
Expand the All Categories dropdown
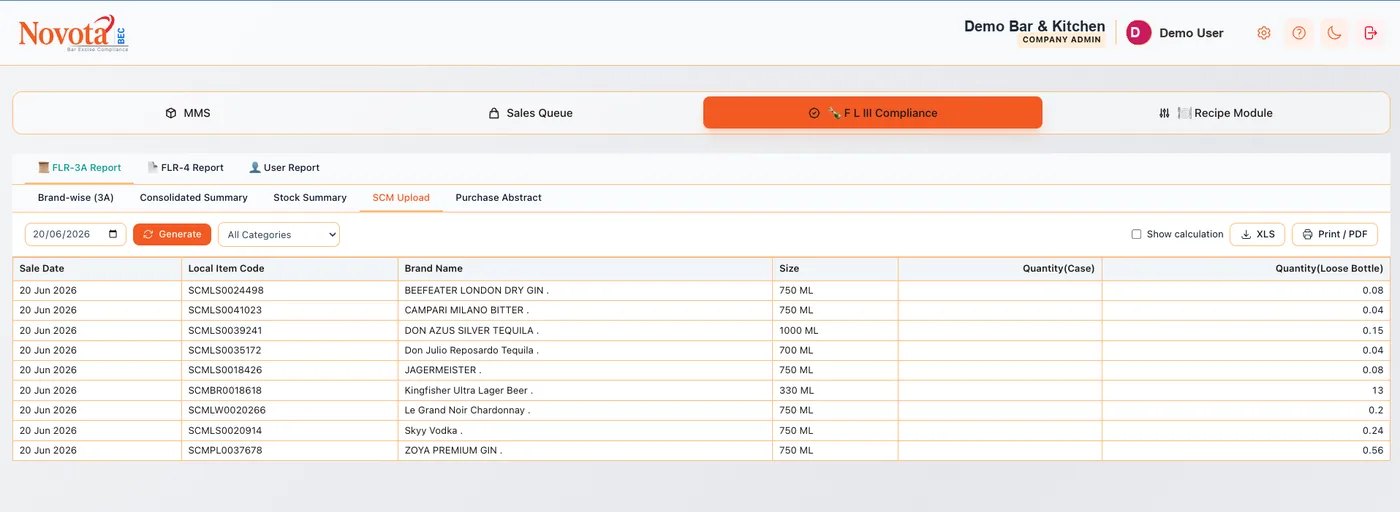click(x=279, y=235)
